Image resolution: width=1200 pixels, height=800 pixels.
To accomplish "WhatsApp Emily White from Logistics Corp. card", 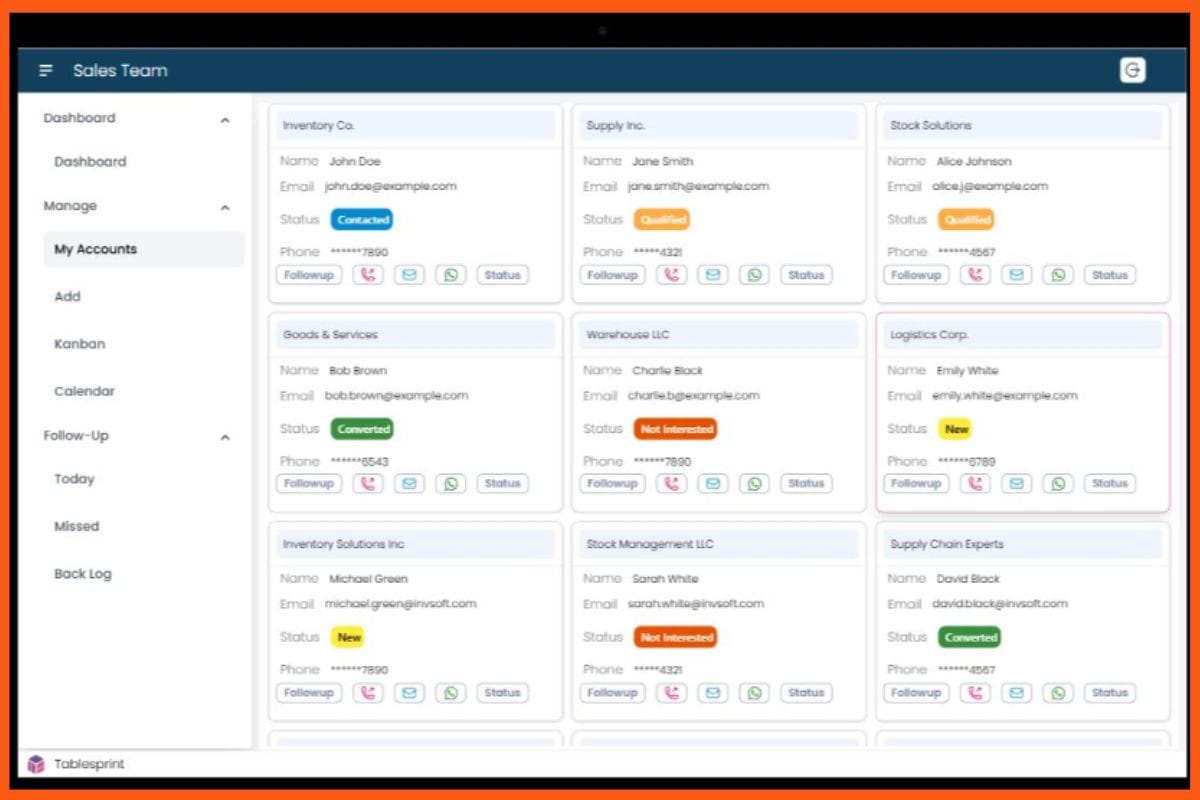I will (x=1059, y=484).
